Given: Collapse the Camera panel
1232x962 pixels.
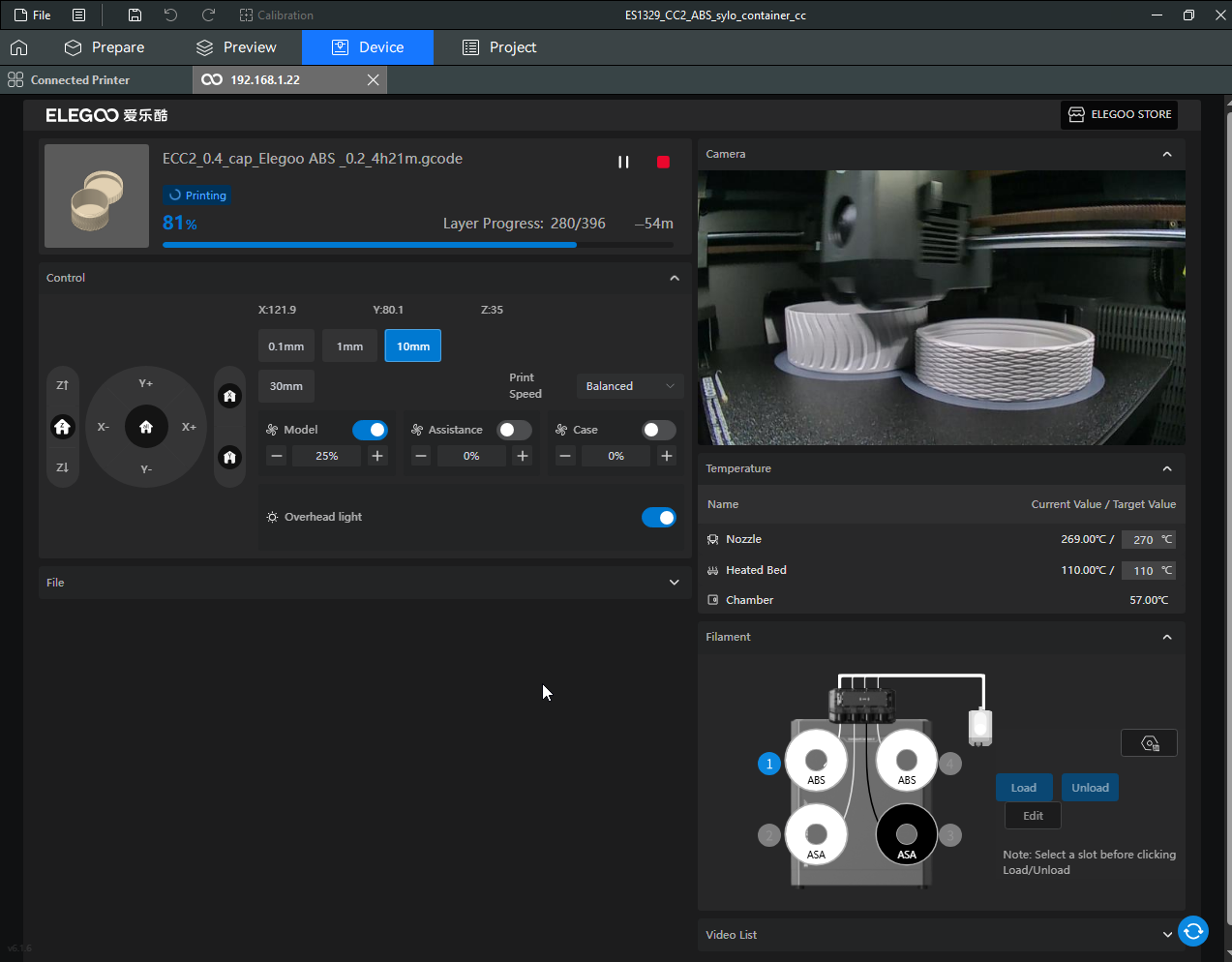Looking at the screenshot, I should [x=1166, y=154].
